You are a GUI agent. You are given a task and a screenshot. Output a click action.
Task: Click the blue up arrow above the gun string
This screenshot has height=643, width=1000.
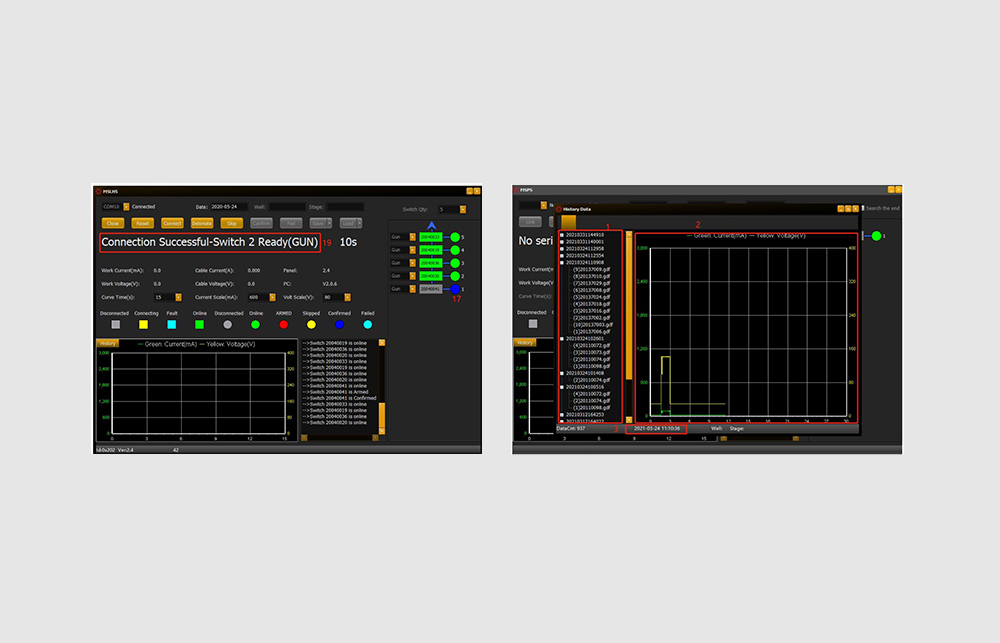[432, 225]
